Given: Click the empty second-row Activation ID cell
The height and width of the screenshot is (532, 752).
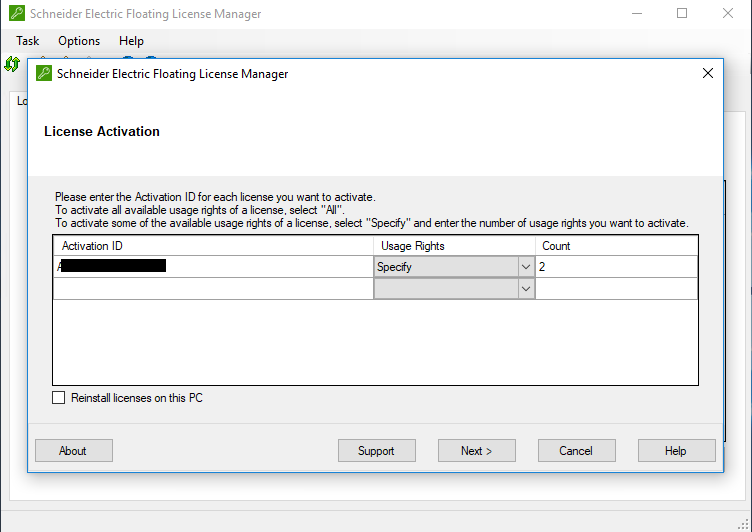Looking at the screenshot, I should 213,289.
